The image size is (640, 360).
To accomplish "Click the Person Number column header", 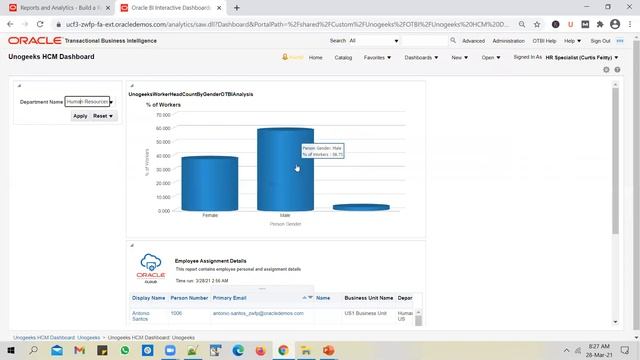I will [x=189, y=298].
